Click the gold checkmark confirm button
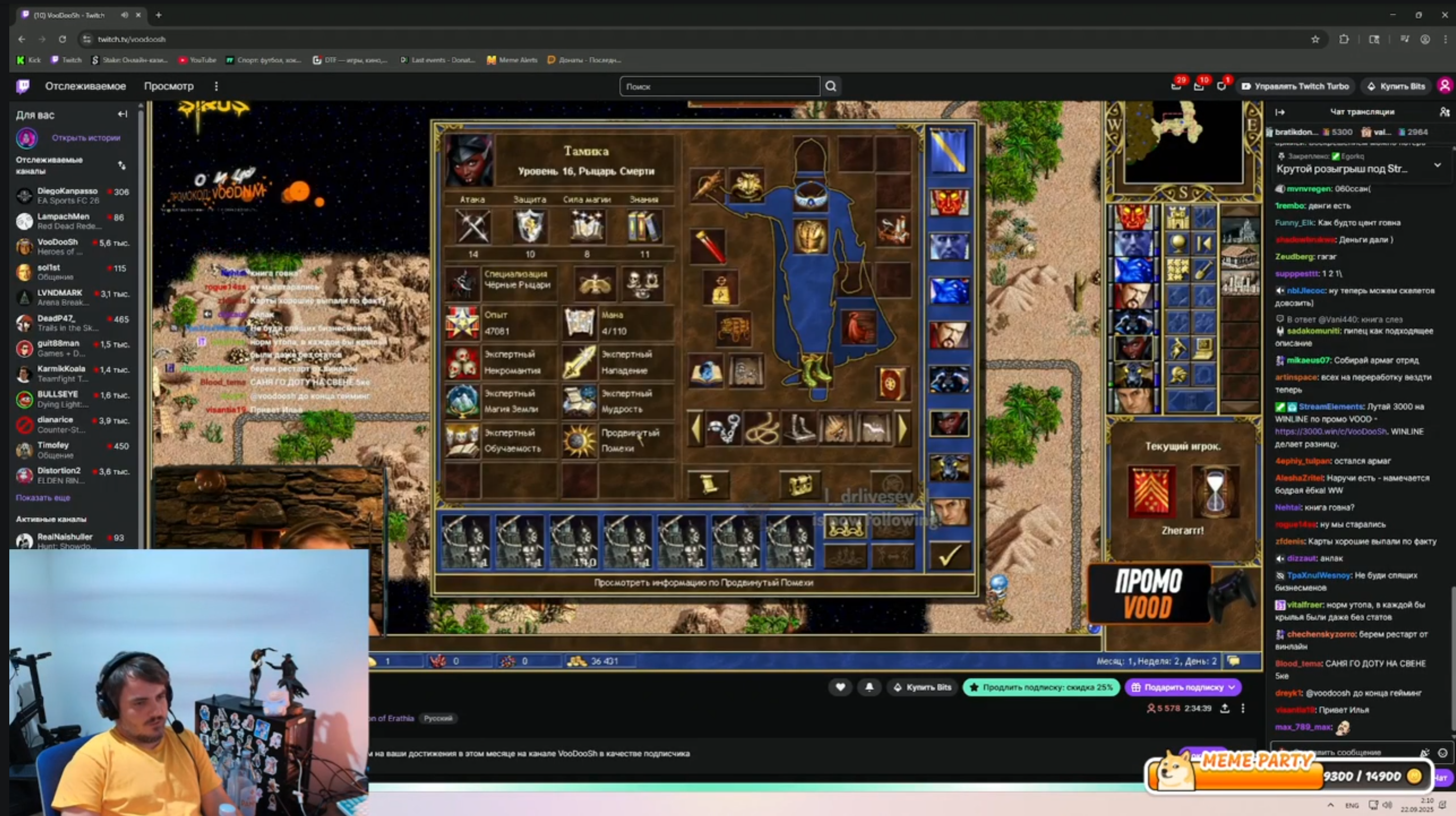 [949, 556]
